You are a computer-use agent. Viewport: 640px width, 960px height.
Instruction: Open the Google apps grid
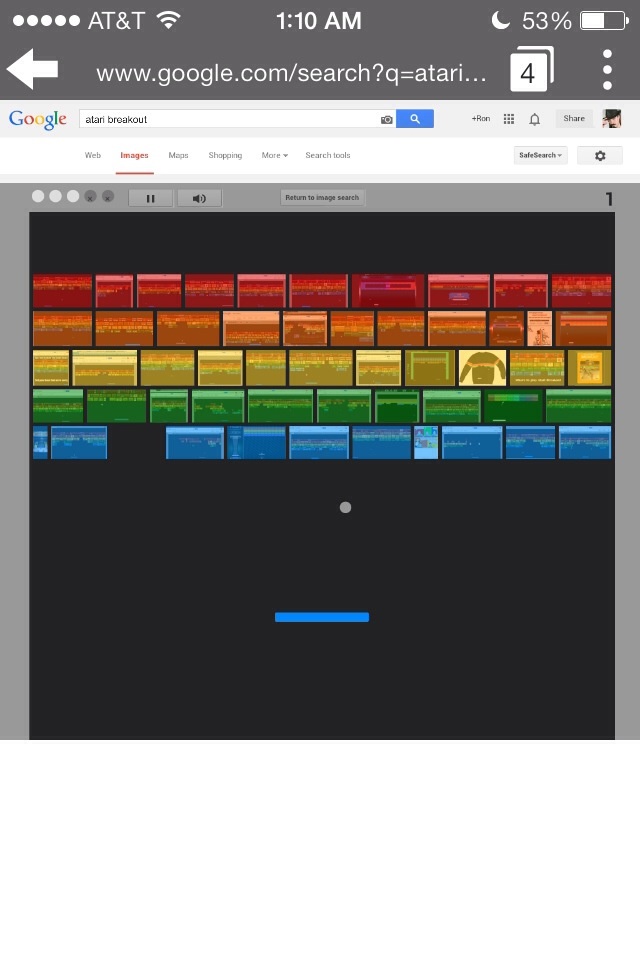pos(509,119)
